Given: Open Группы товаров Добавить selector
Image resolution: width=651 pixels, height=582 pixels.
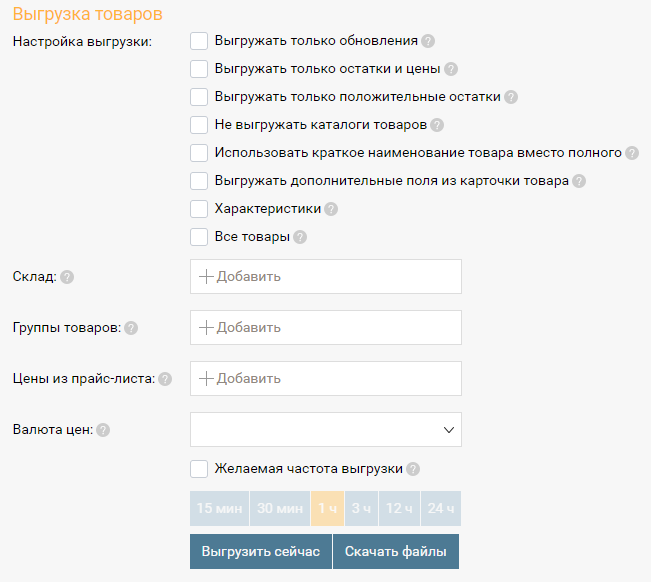Looking at the screenshot, I should click(x=326, y=328).
